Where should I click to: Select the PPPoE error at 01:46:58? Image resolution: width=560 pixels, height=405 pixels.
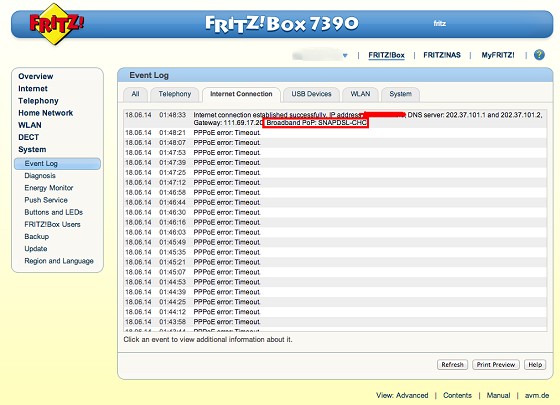pos(335,192)
